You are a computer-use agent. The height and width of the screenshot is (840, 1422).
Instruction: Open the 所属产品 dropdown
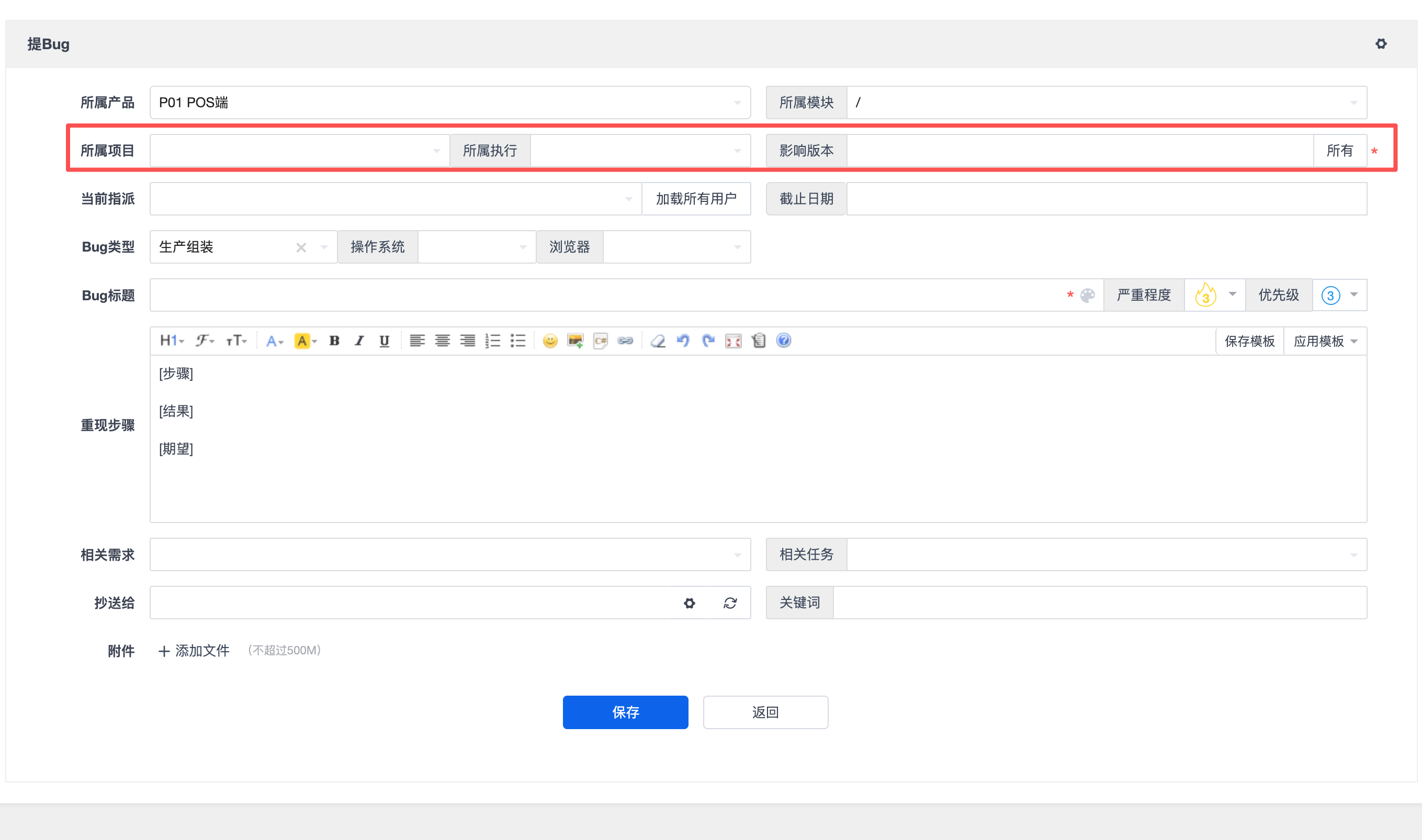coord(450,103)
